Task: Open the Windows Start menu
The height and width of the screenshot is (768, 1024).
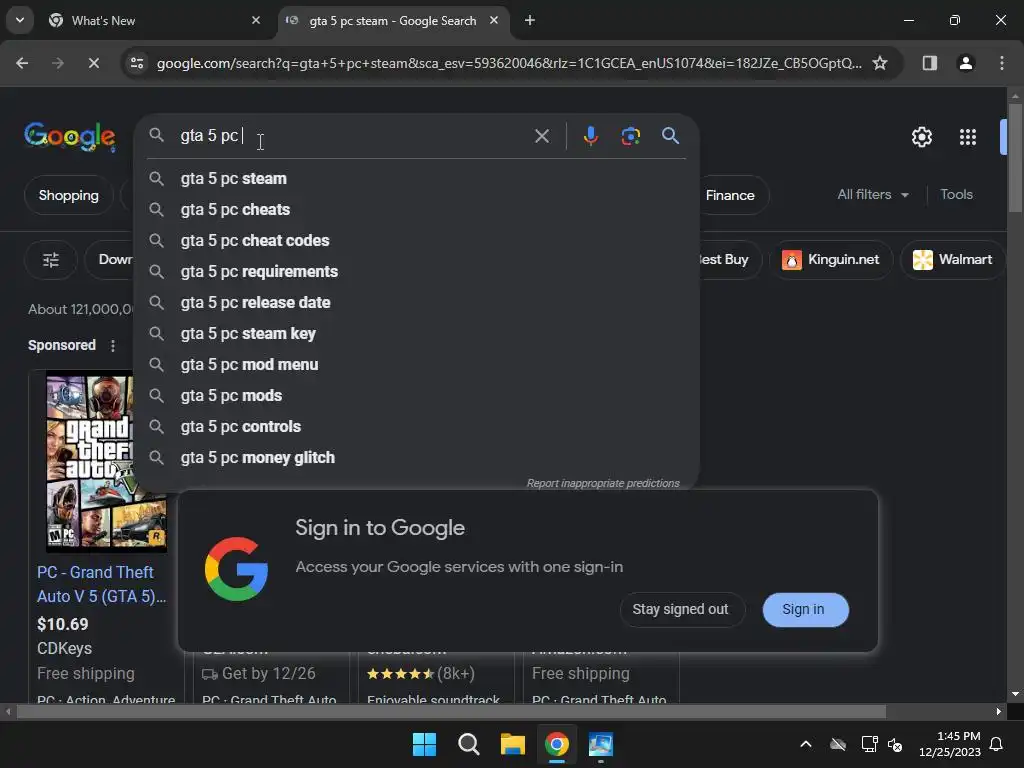Action: [424, 744]
